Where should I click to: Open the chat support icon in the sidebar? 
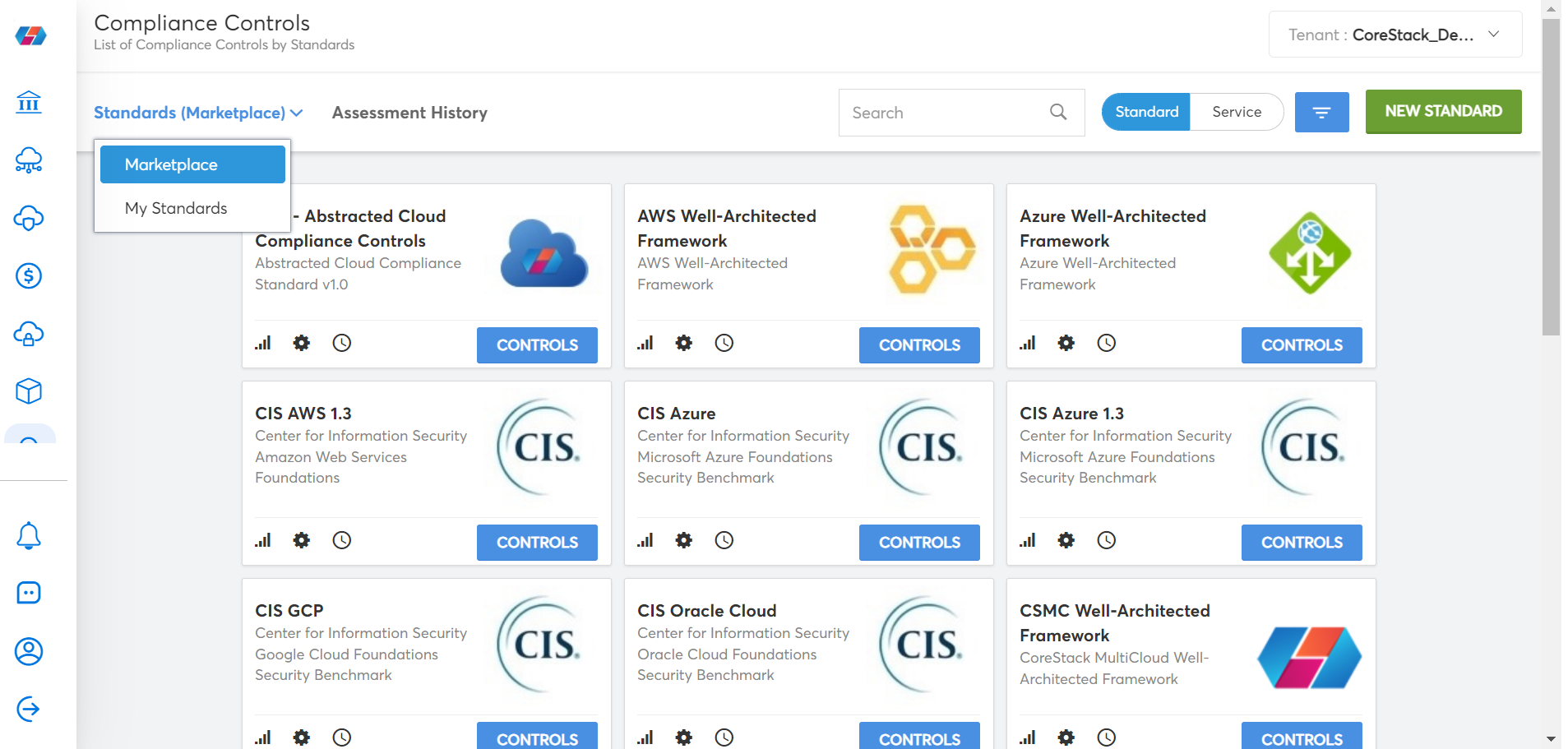[29, 593]
